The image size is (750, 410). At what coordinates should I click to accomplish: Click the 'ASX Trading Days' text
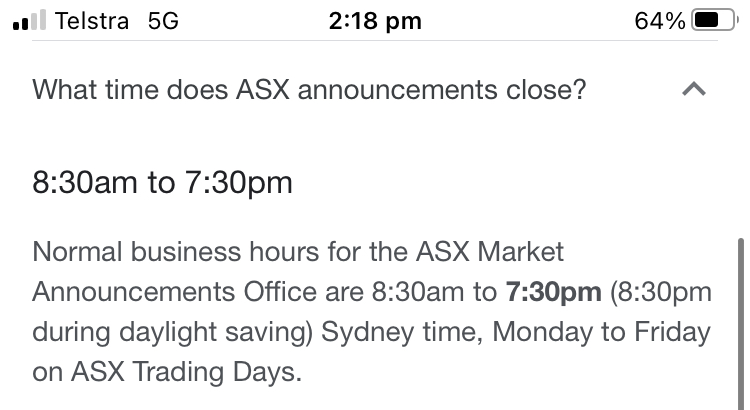click(186, 372)
